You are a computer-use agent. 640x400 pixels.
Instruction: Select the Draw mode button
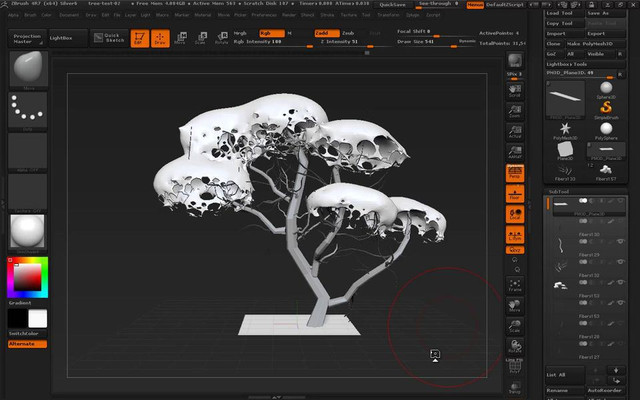[159, 39]
